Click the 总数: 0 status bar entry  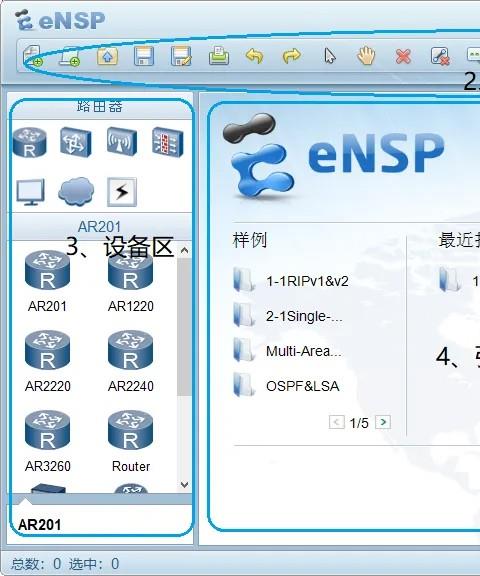coord(36,564)
